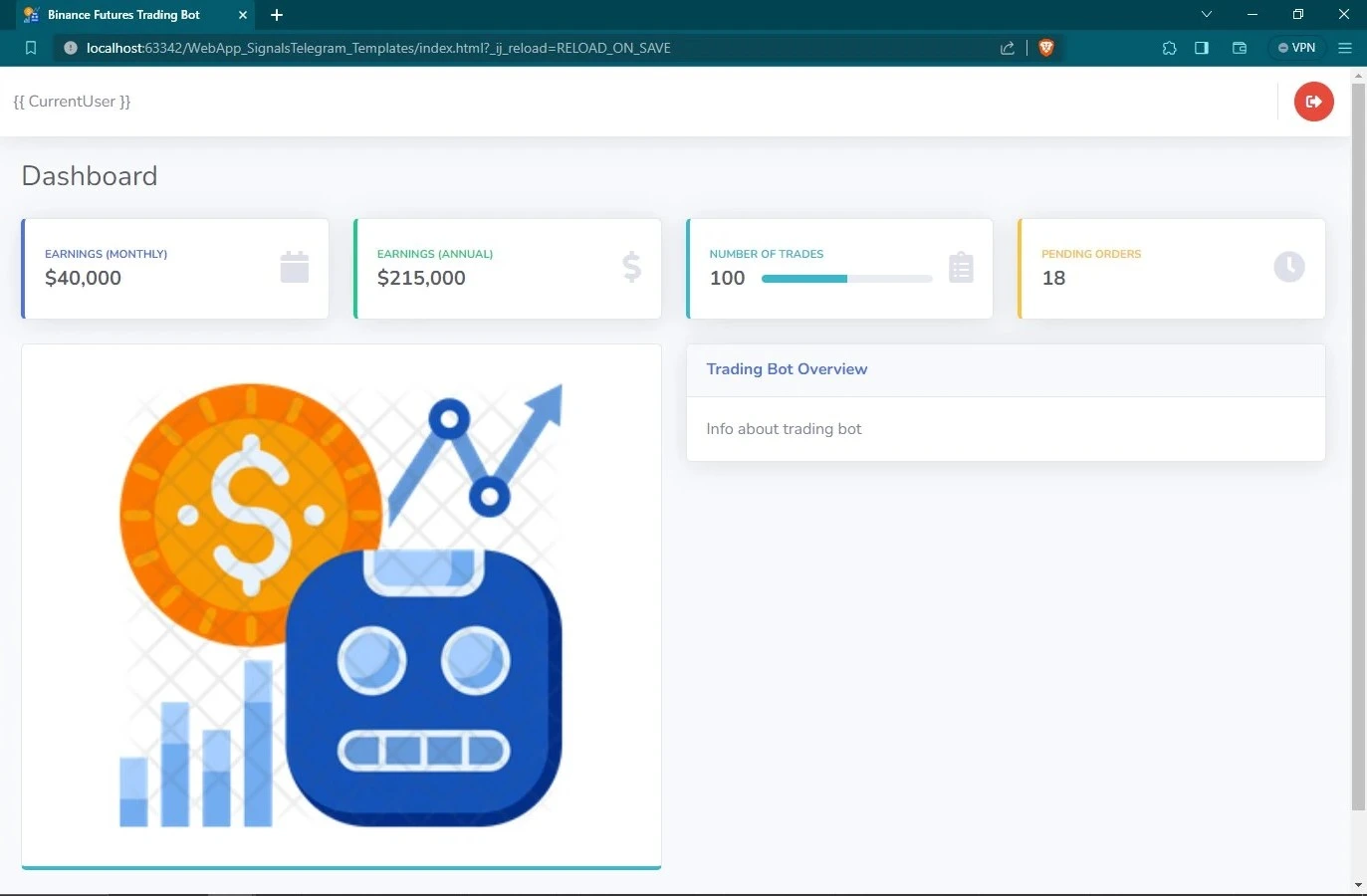Toggle the Brave VPN control

[1296, 47]
